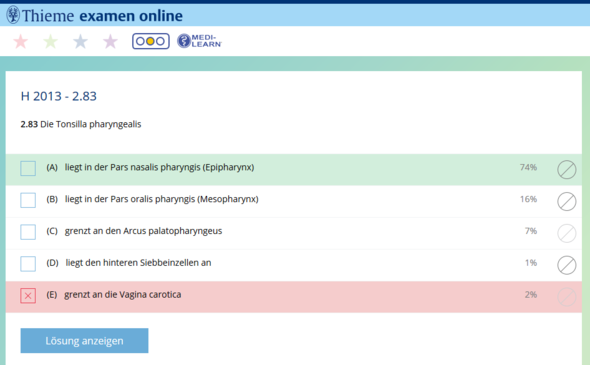Click the Lösung anzeigen button
Screen dimensions: 590x365
click(84, 341)
